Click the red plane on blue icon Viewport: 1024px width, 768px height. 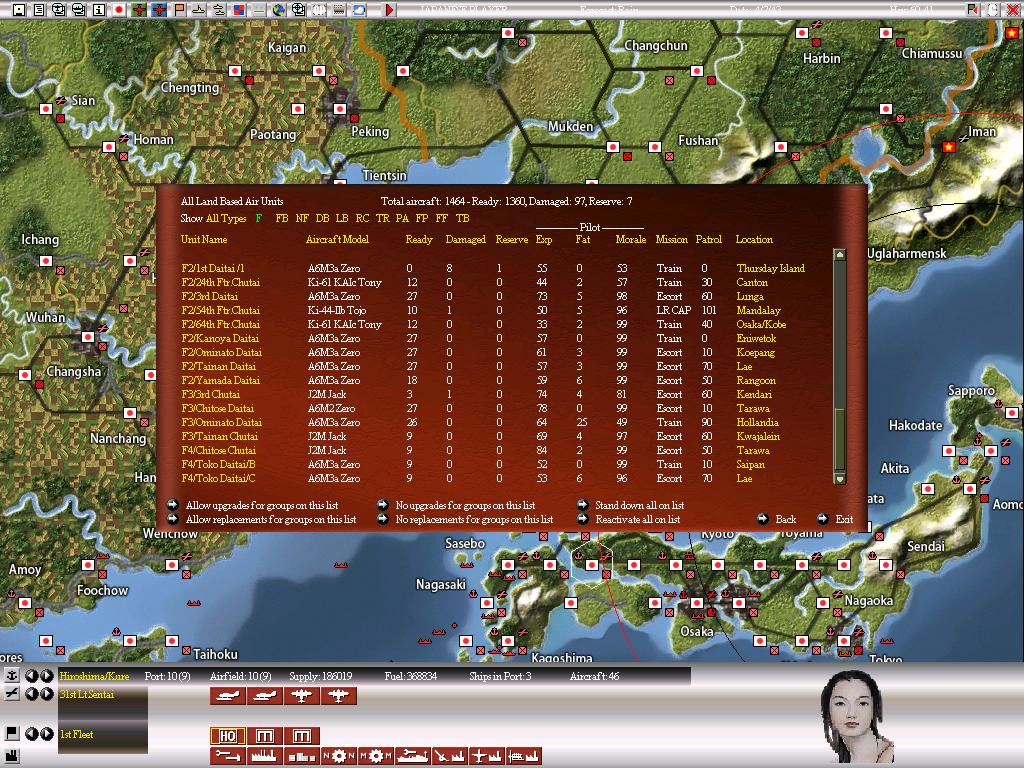tap(159, 10)
